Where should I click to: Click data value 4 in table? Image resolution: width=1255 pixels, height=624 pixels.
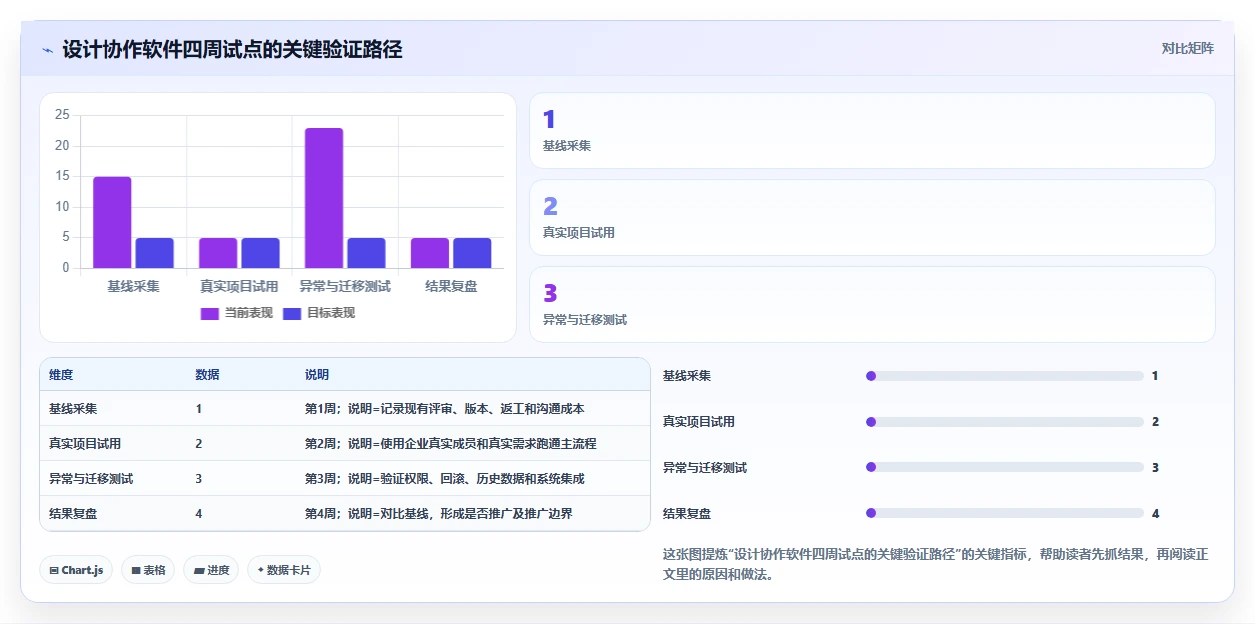point(199,514)
